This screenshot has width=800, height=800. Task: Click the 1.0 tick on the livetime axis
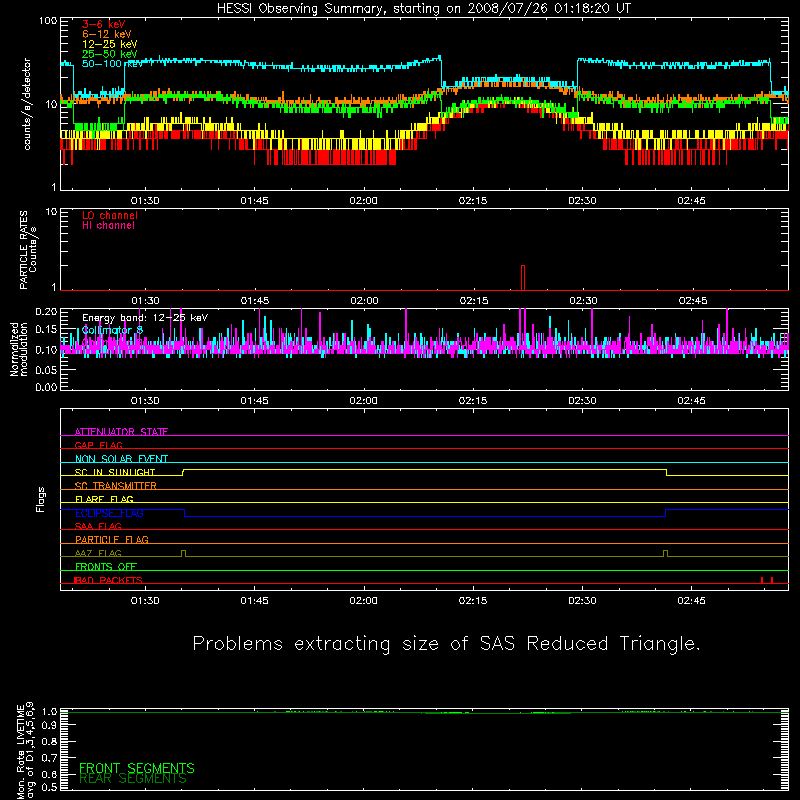(x=48, y=712)
